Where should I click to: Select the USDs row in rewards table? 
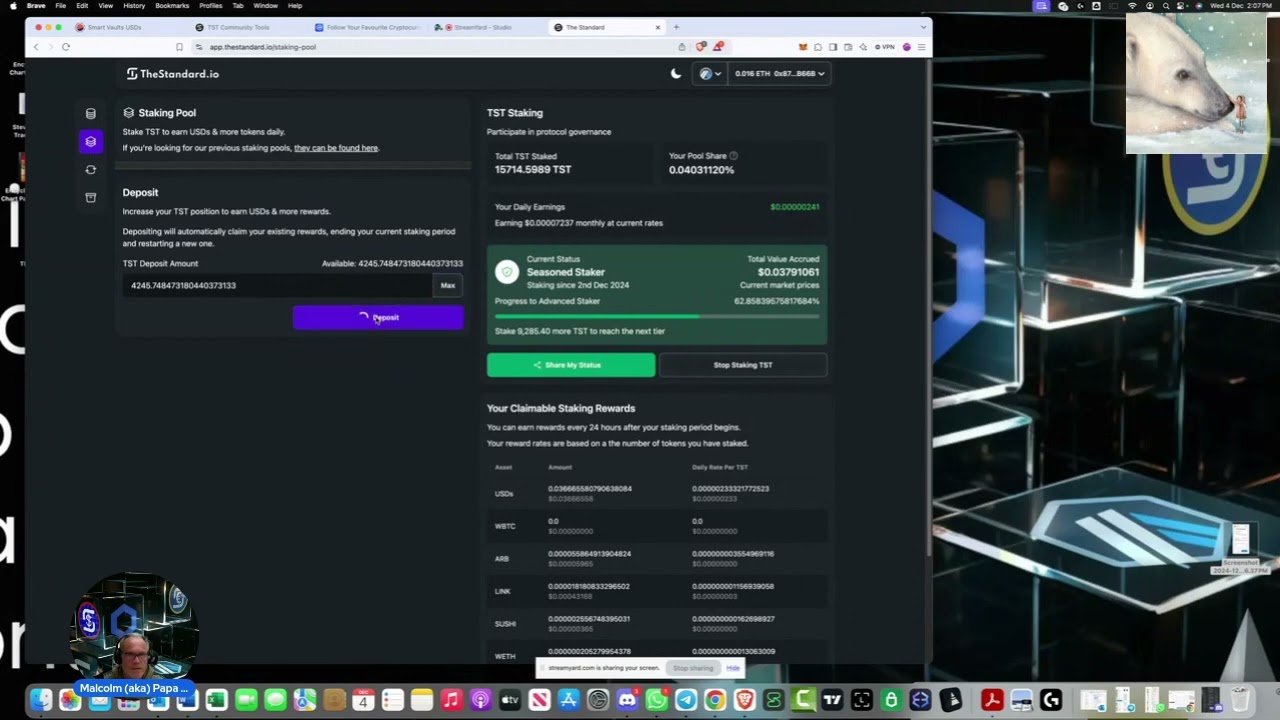click(x=657, y=493)
